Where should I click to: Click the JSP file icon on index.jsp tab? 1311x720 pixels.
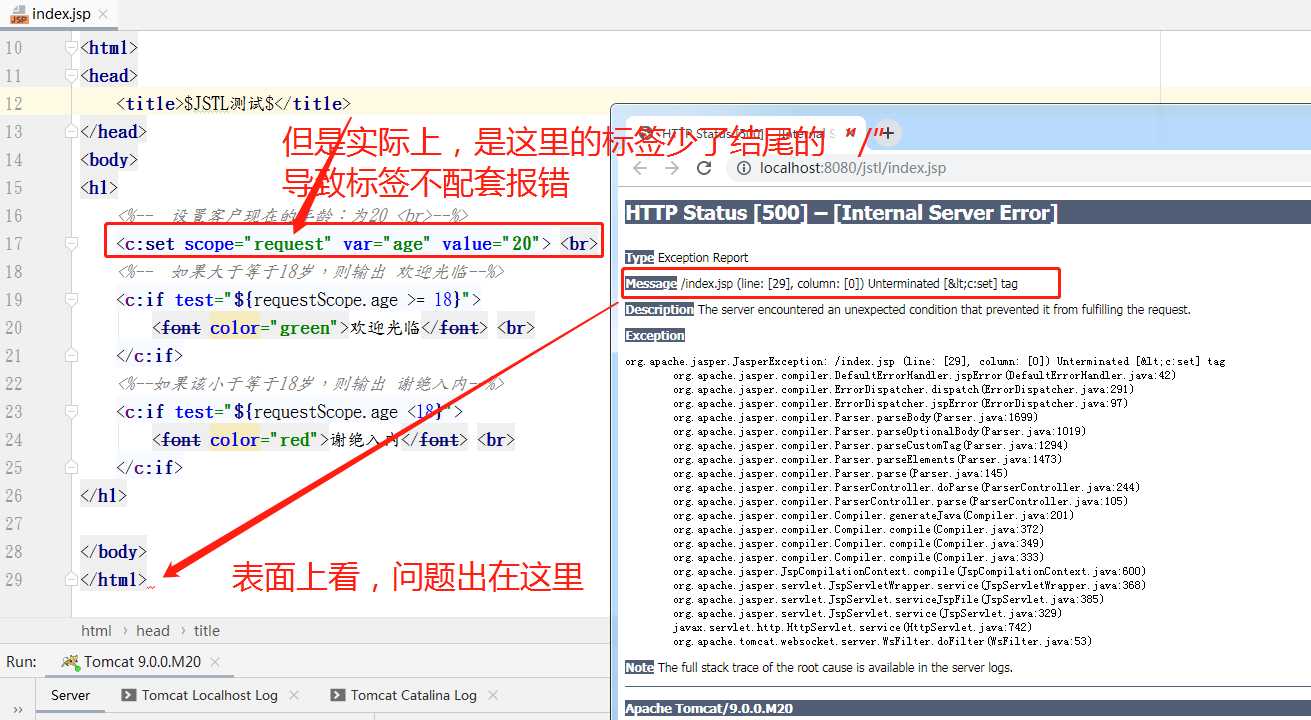click(19, 14)
